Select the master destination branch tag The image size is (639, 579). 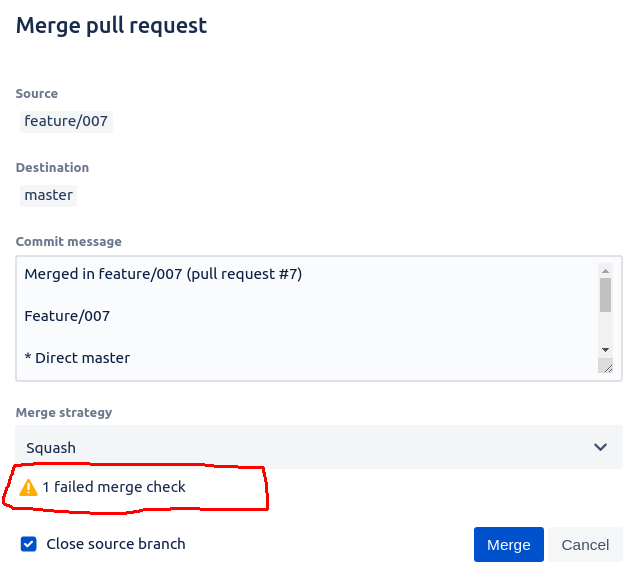coord(48,196)
